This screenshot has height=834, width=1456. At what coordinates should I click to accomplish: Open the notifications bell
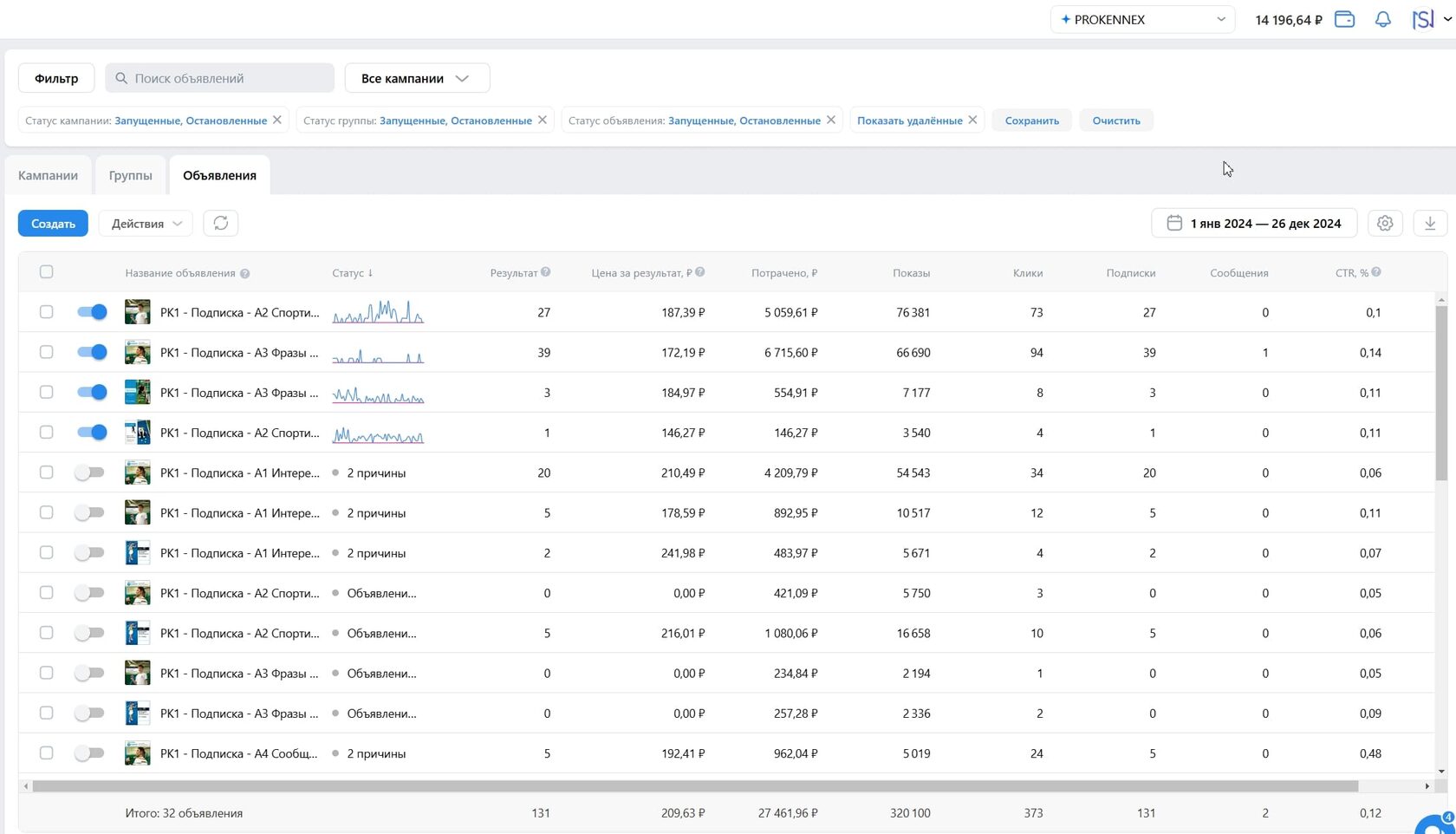coord(1383,19)
